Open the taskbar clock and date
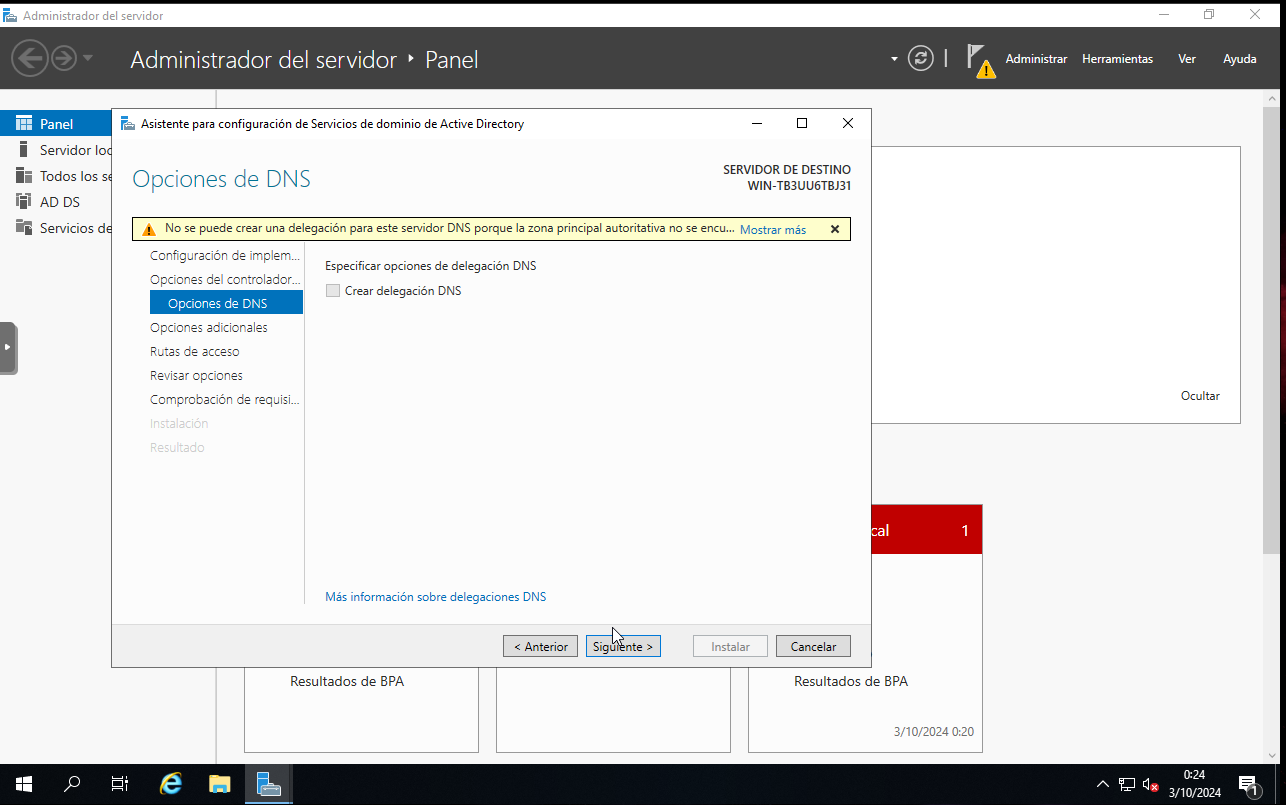Viewport: 1286px width, 805px height. (1195, 784)
